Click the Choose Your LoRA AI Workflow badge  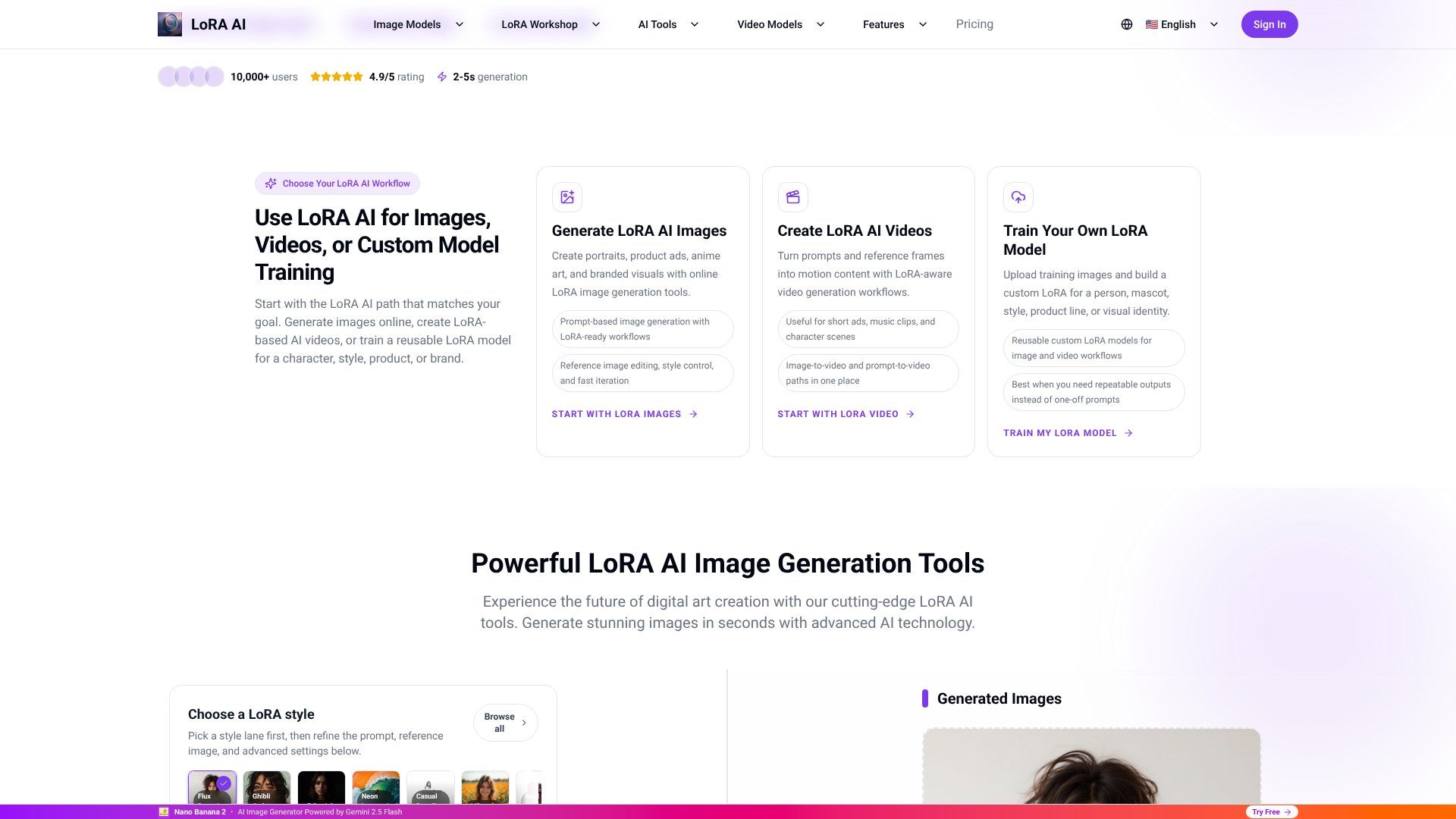pos(337,184)
